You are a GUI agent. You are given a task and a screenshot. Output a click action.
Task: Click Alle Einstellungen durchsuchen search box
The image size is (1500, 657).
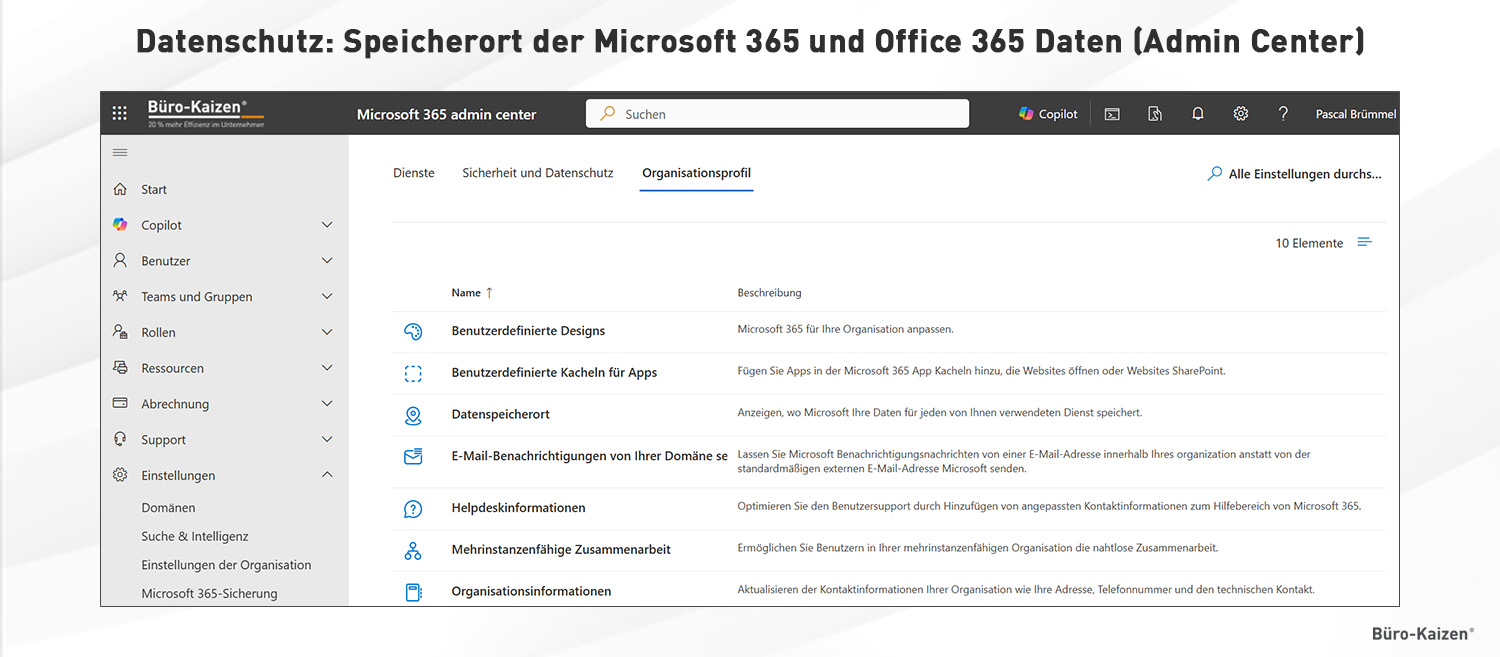click(1294, 174)
